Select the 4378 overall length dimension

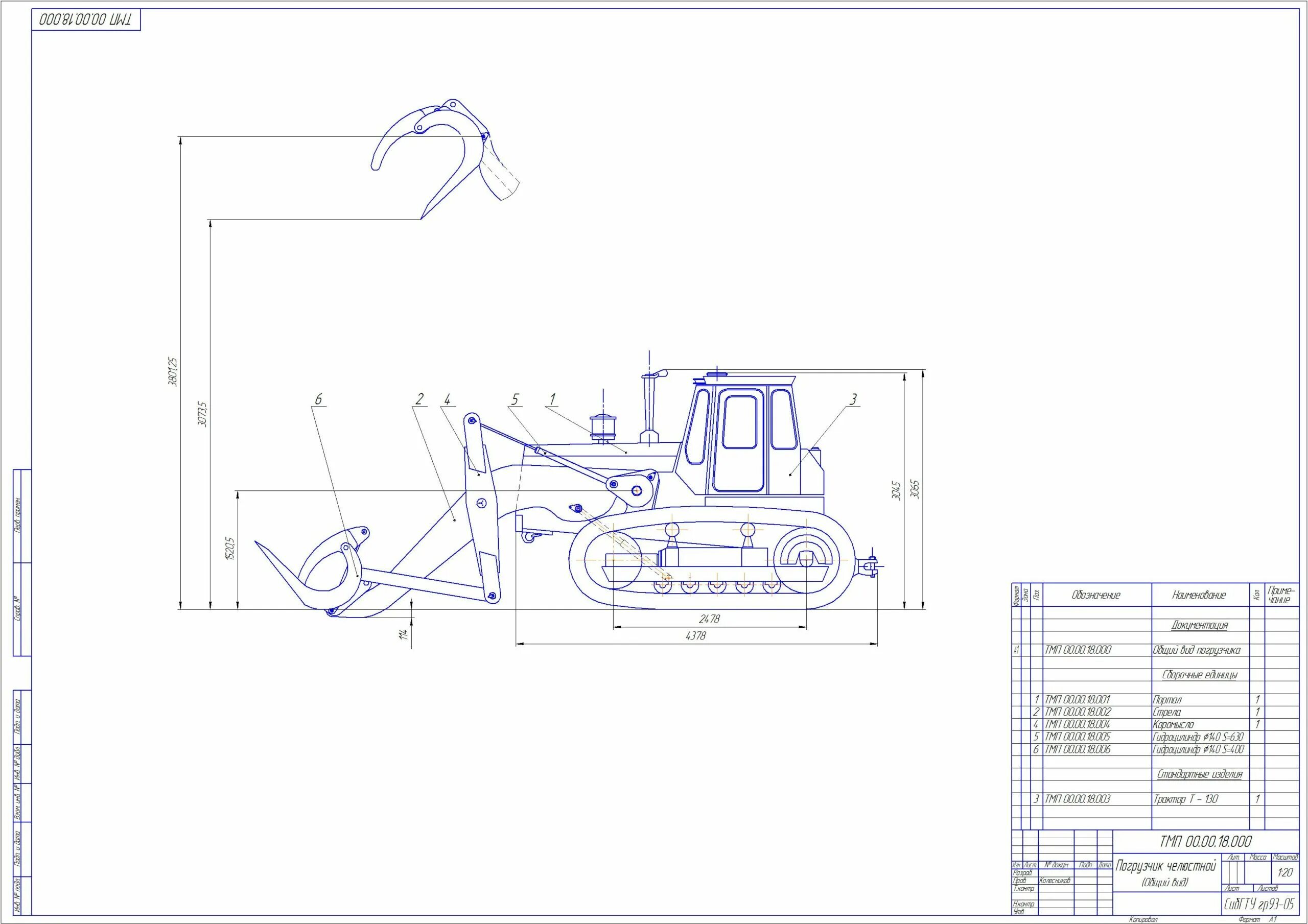coord(695,636)
